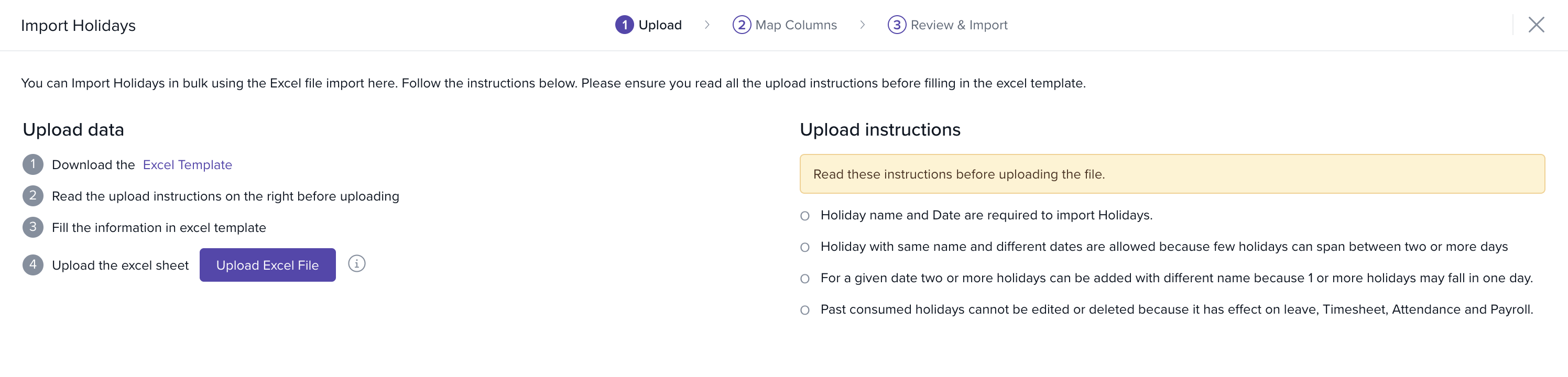Click the info icon beside Upload Excel File

(357, 263)
